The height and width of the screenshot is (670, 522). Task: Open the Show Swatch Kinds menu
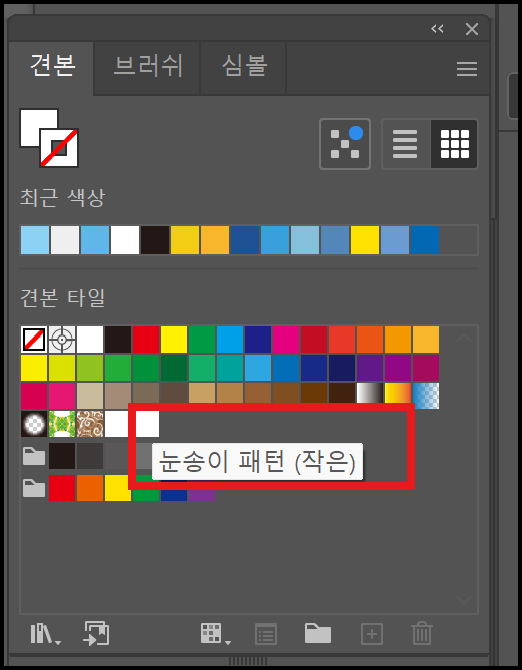(x=216, y=634)
